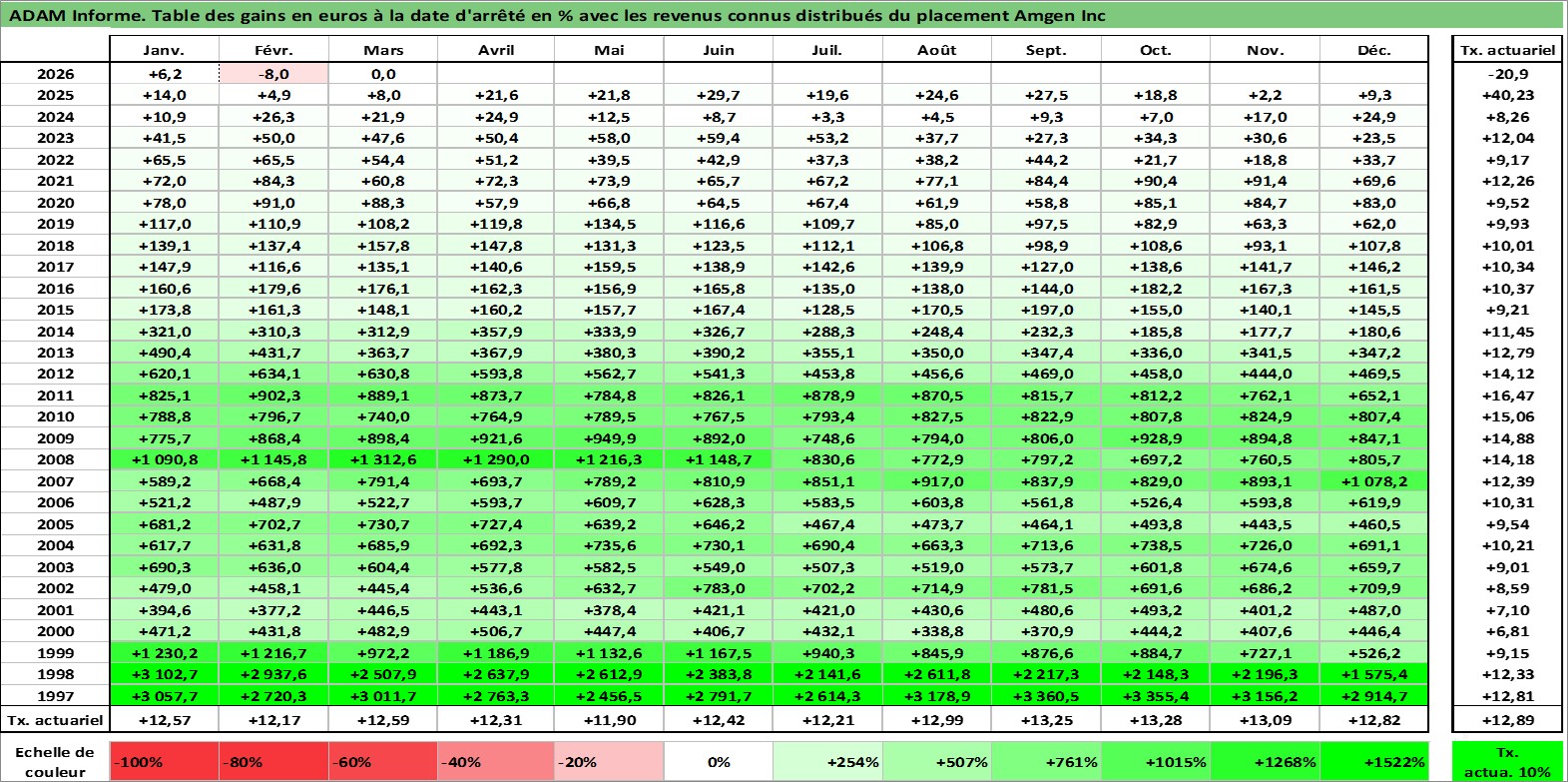Viewport: 1568px width, 782px height.
Task: Click the -80% color scale swatch
Action: click(x=273, y=761)
